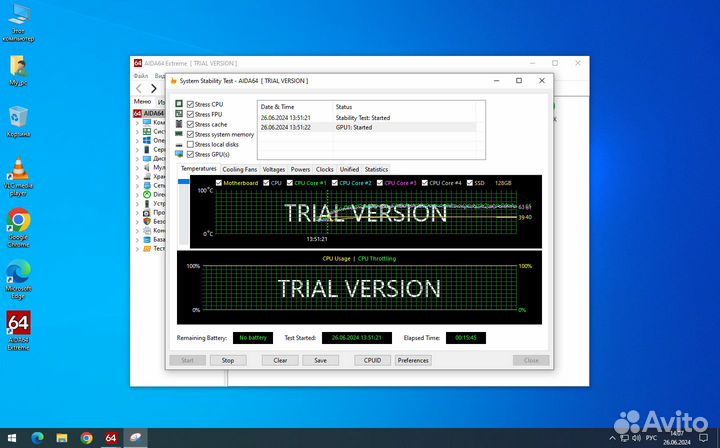
Task: Click the shield icon next to Безо tree item
Action: [147, 221]
